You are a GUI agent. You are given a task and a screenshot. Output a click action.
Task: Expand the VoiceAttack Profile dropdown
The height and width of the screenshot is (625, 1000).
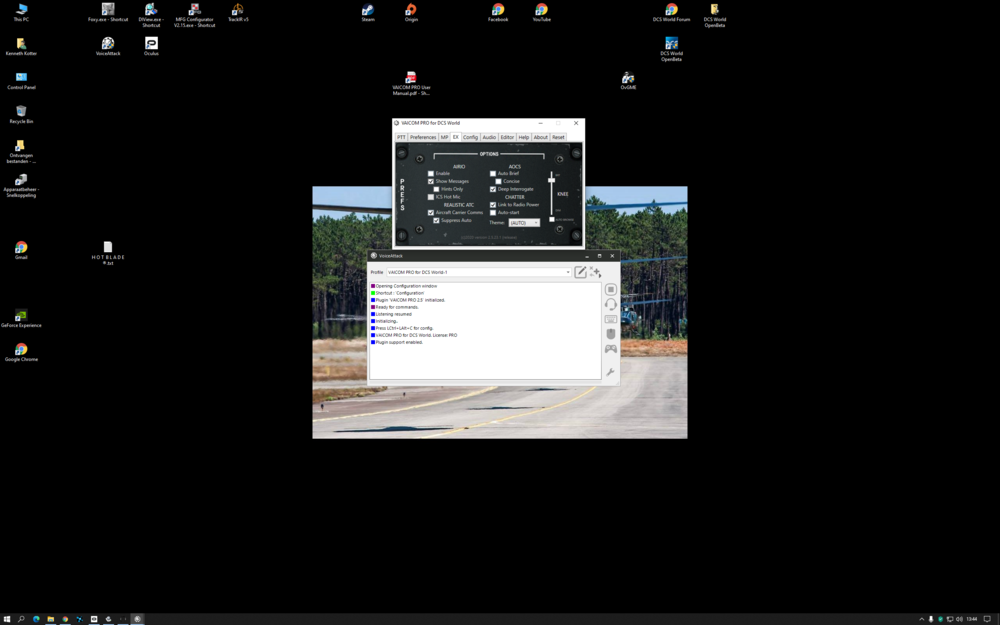(567, 272)
